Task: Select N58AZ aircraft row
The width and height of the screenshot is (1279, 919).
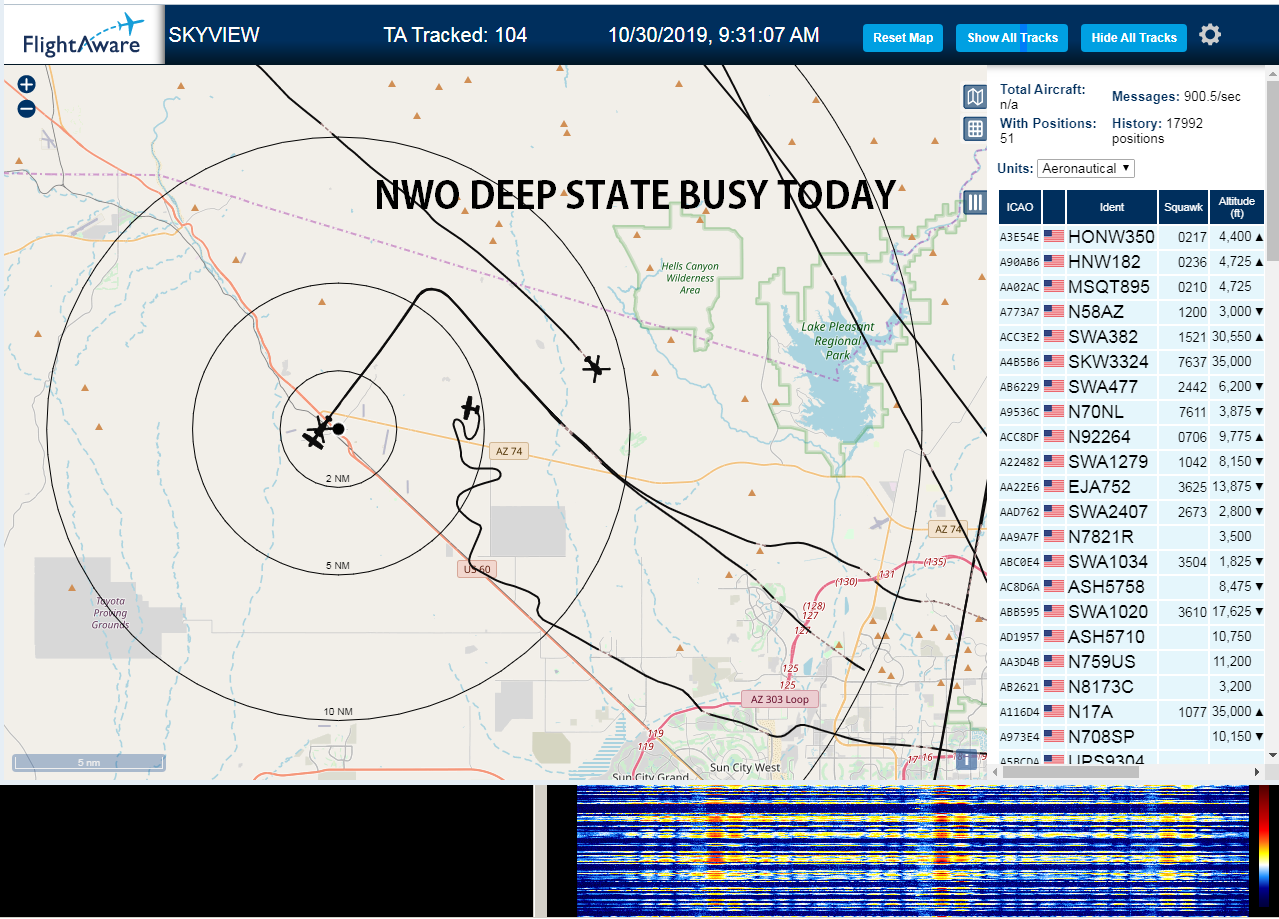Action: click(x=1132, y=312)
